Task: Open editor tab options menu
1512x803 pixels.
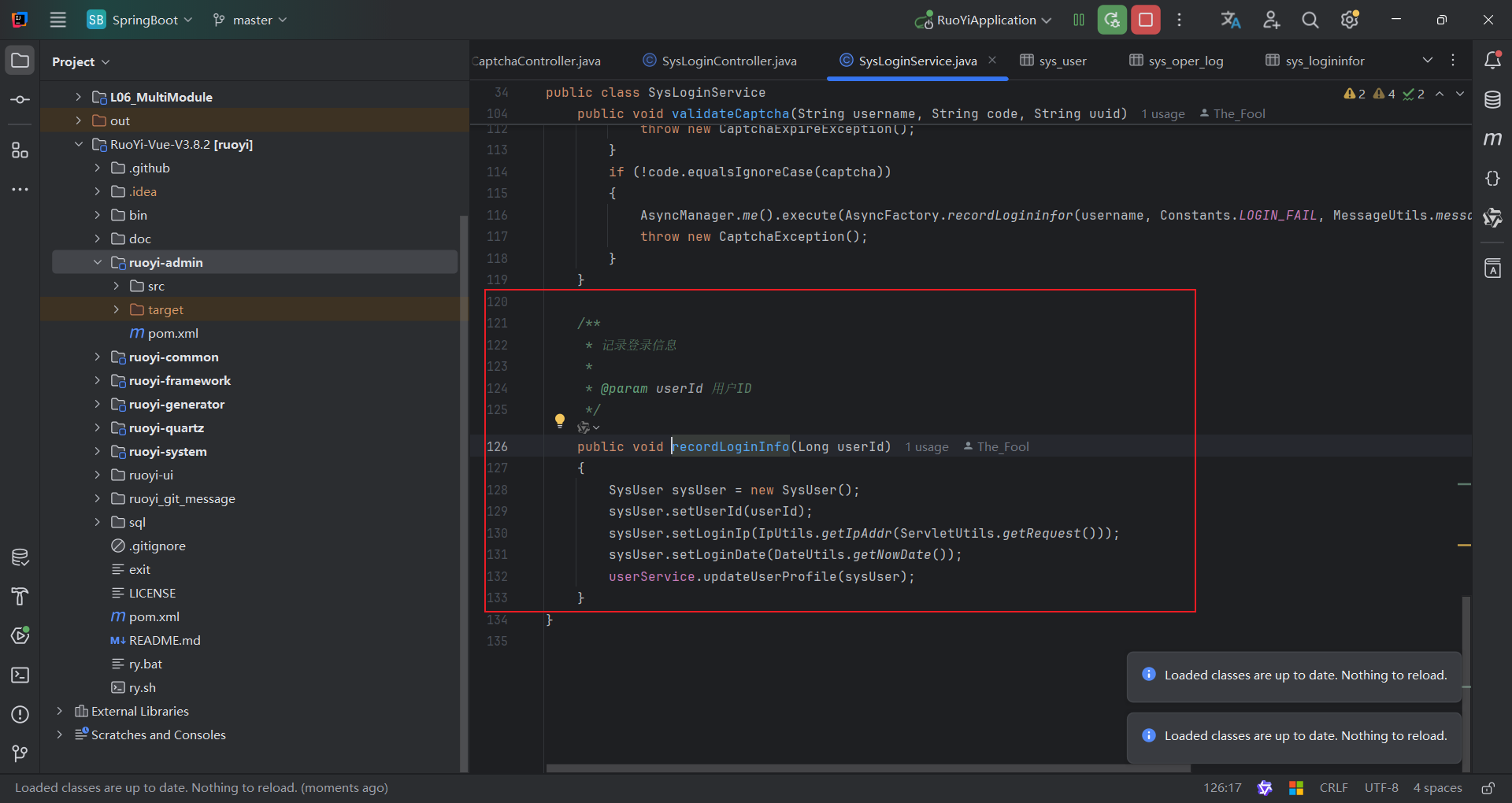Action: coord(1453,61)
